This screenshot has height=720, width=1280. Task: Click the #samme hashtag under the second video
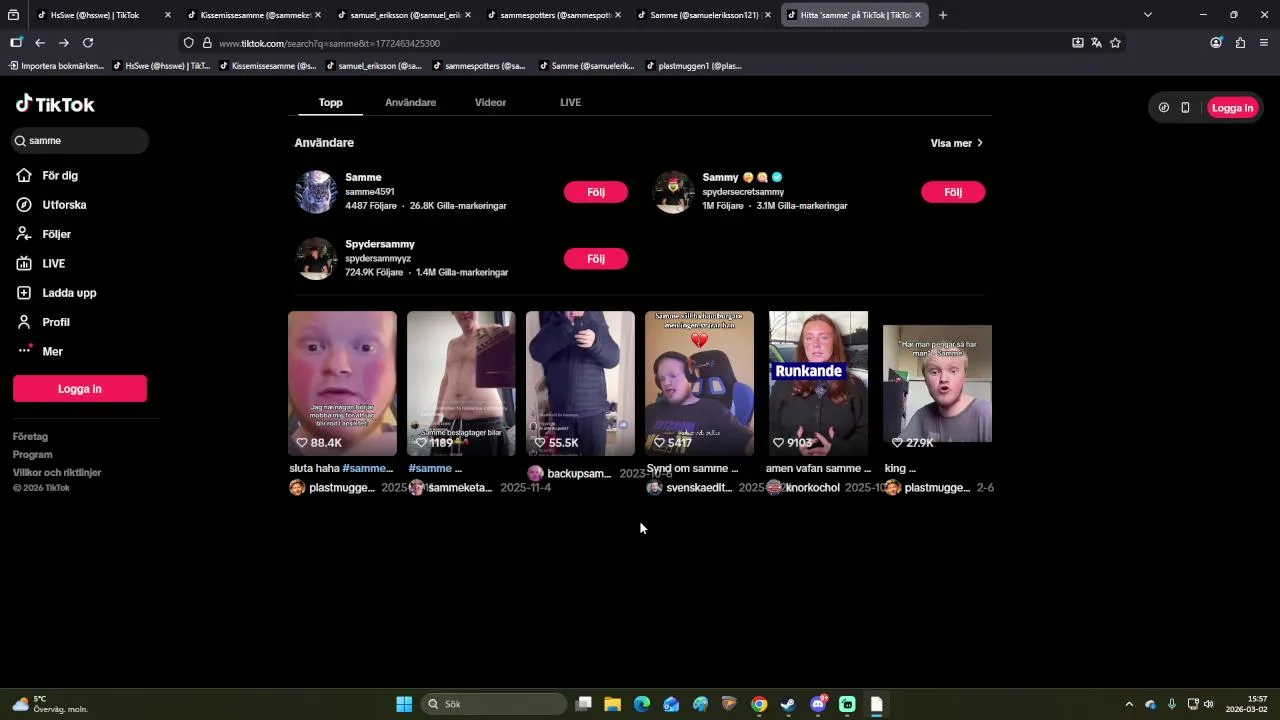[430, 468]
